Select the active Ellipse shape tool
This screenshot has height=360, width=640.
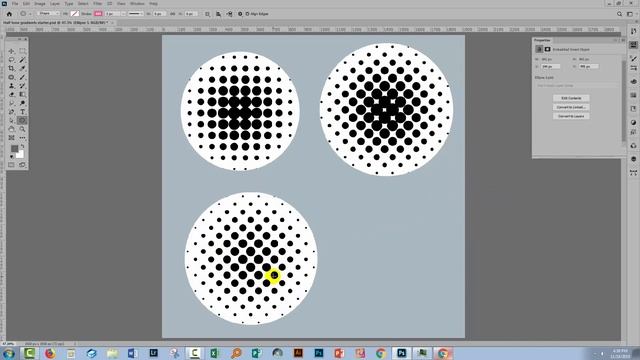point(22,120)
